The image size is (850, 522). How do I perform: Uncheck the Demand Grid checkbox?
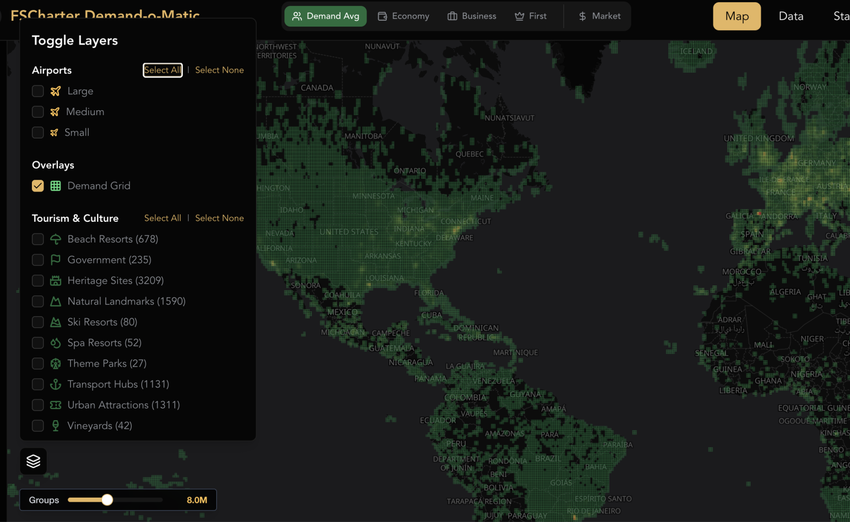38,186
